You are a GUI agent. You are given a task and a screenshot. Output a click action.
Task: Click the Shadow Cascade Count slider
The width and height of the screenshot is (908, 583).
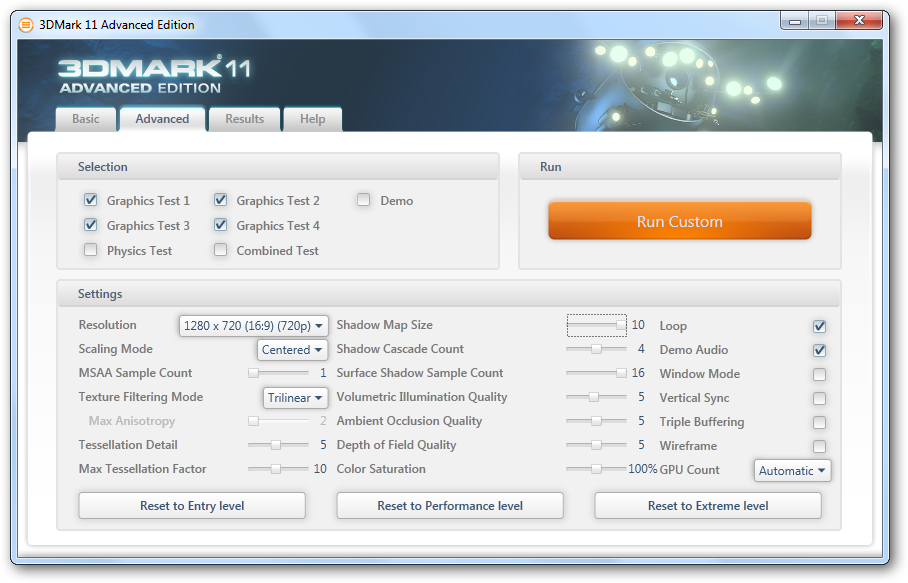click(596, 349)
